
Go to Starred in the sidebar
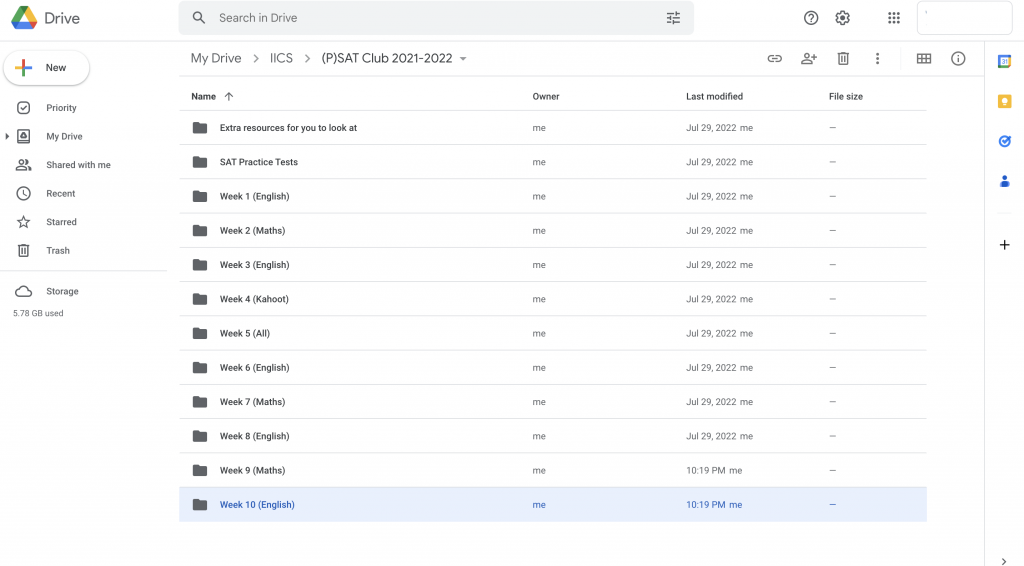point(61,222)
